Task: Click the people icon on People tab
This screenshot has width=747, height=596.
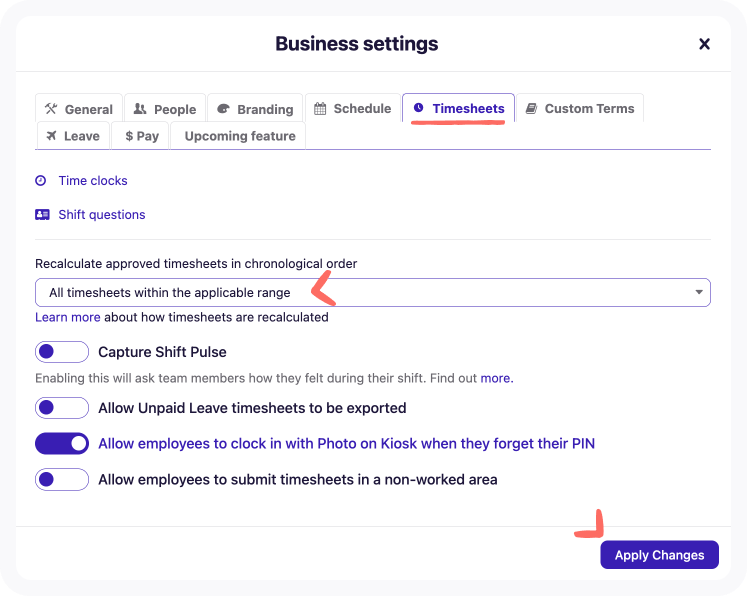Action: point(140,109)
